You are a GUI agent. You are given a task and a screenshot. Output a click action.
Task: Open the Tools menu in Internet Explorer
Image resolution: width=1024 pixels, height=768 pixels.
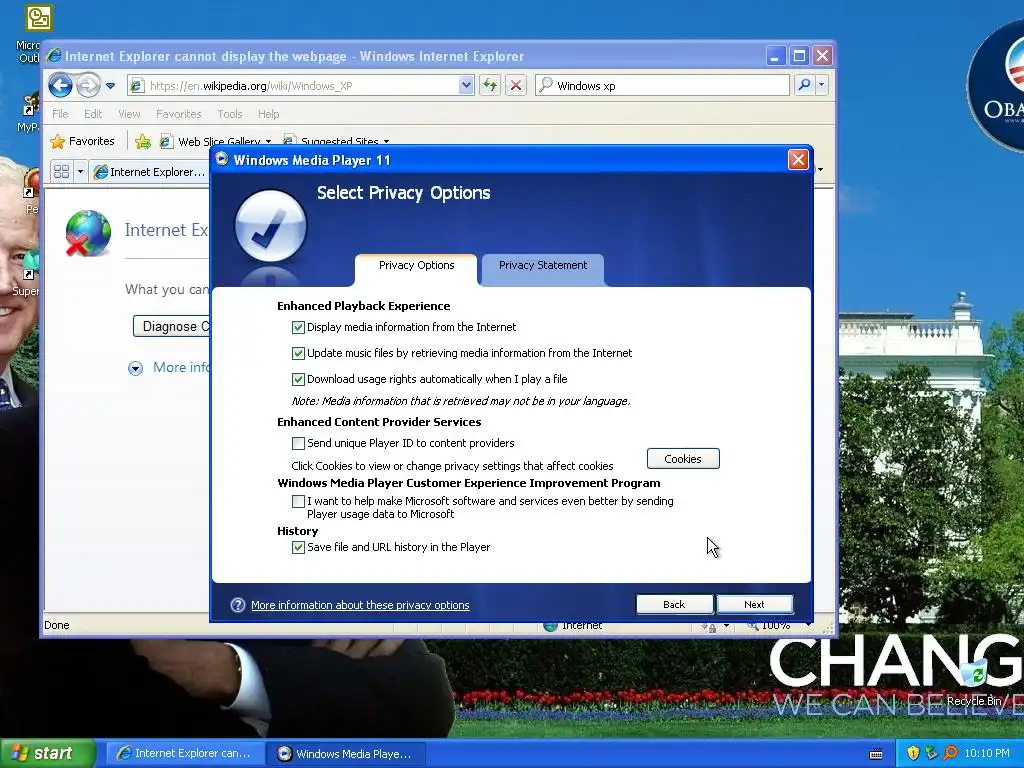click(x=230, y=114)
